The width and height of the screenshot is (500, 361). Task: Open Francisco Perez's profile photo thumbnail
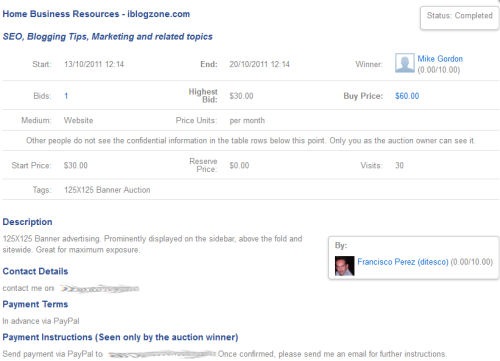click(x=344, y=266)
